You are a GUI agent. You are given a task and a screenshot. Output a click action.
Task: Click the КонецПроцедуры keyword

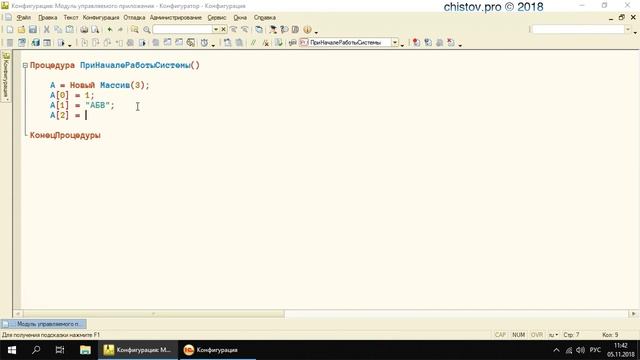(65, 135)
